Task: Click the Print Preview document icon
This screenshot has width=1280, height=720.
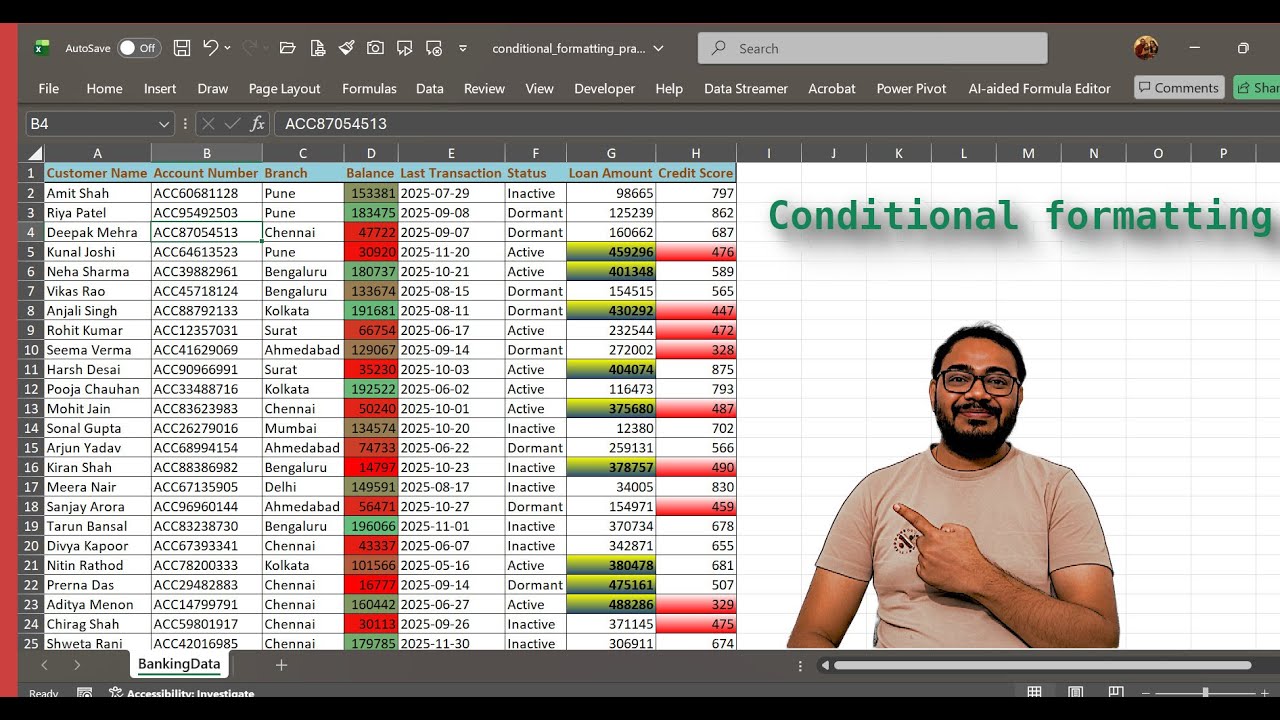Action: tap(318, 48)
